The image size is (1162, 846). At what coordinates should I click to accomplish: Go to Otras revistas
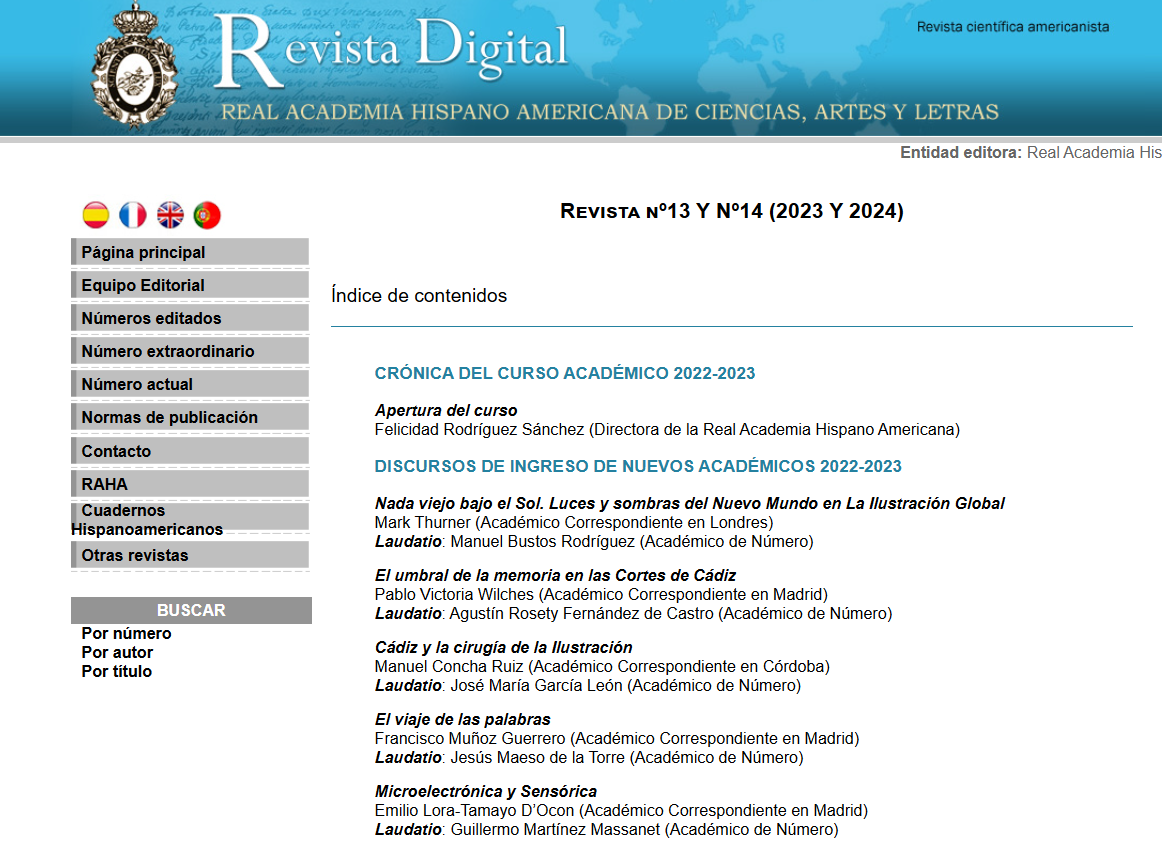click(134, 555)
